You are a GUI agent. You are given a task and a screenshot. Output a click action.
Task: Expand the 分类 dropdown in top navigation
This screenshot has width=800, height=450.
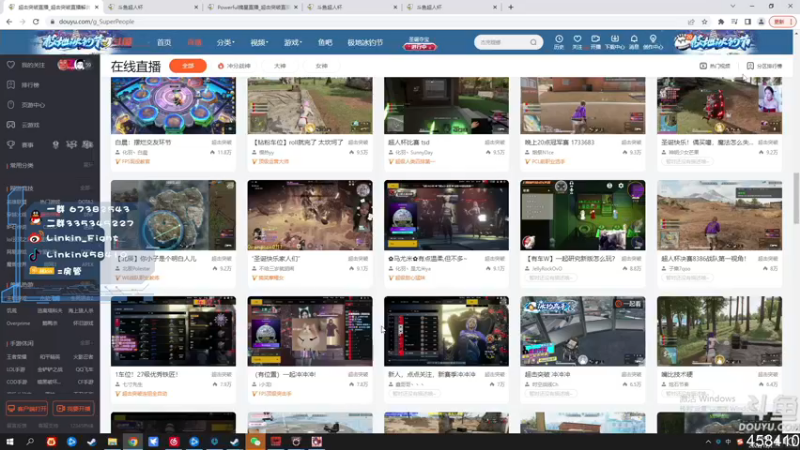pyautogui.click(x=226, y=42)
